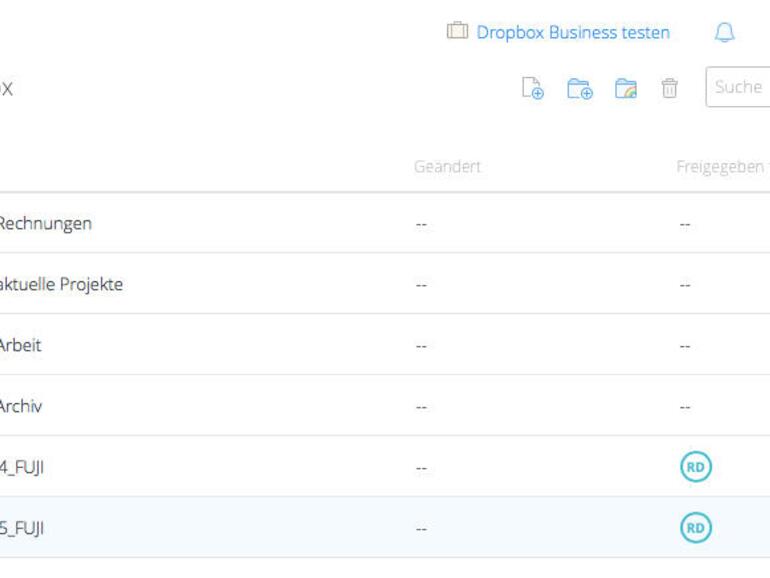Select the Rechnungen row's Freigegeben cell
The width and height of the screenshot is (770, 578).
pos(685,224)
